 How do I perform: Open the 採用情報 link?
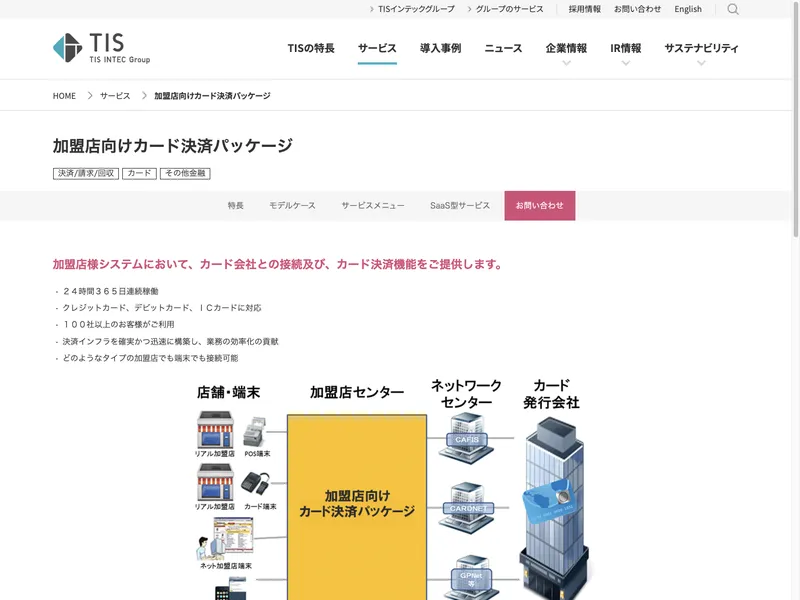click(585, 9)
